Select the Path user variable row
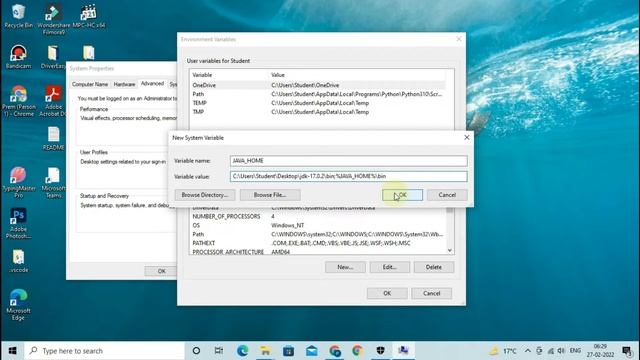 (318, 94)
